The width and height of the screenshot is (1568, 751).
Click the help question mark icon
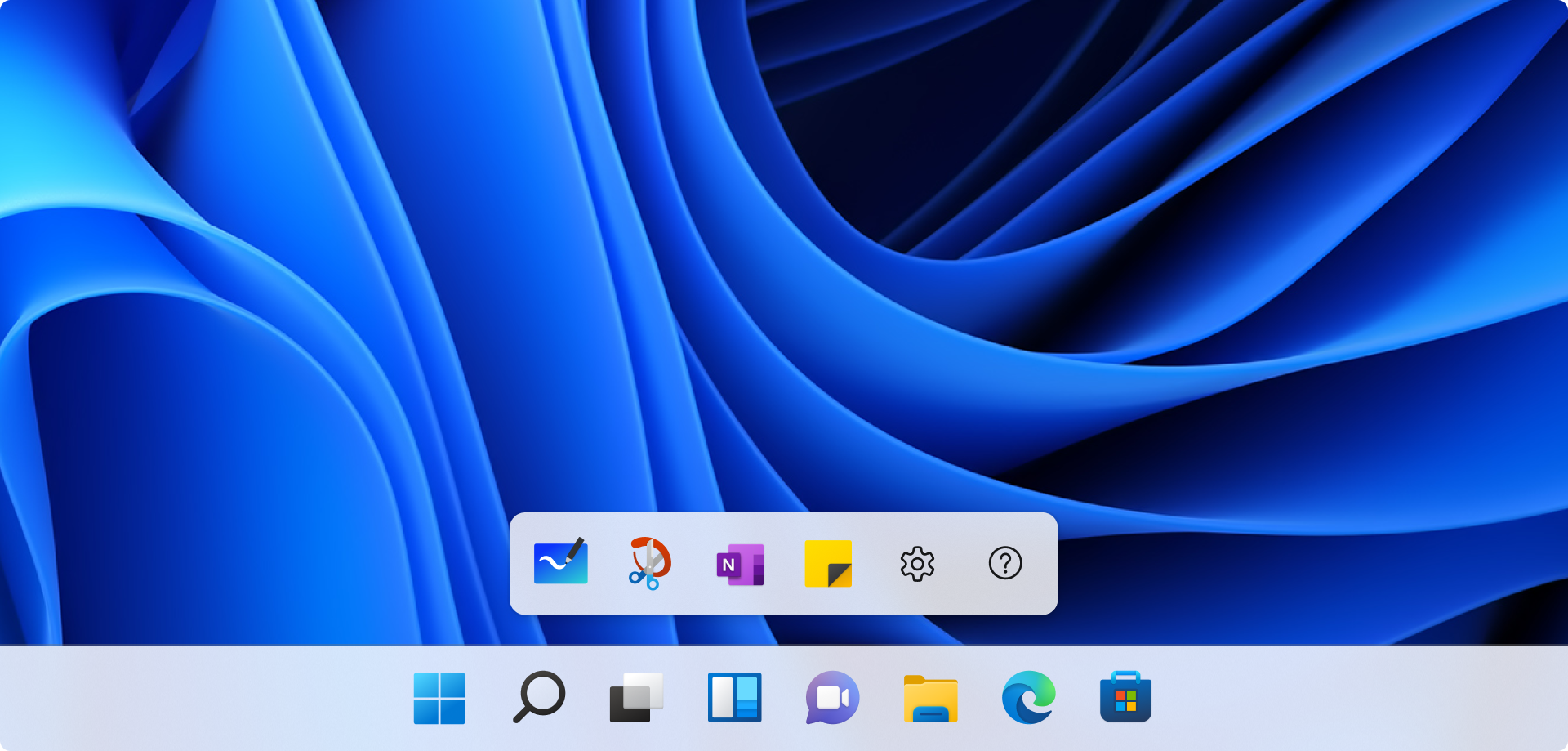1005,563
